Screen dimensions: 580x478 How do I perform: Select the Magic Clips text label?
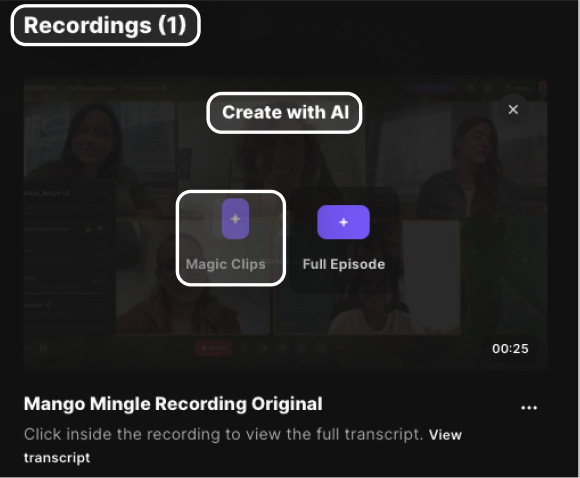[226, 264]
